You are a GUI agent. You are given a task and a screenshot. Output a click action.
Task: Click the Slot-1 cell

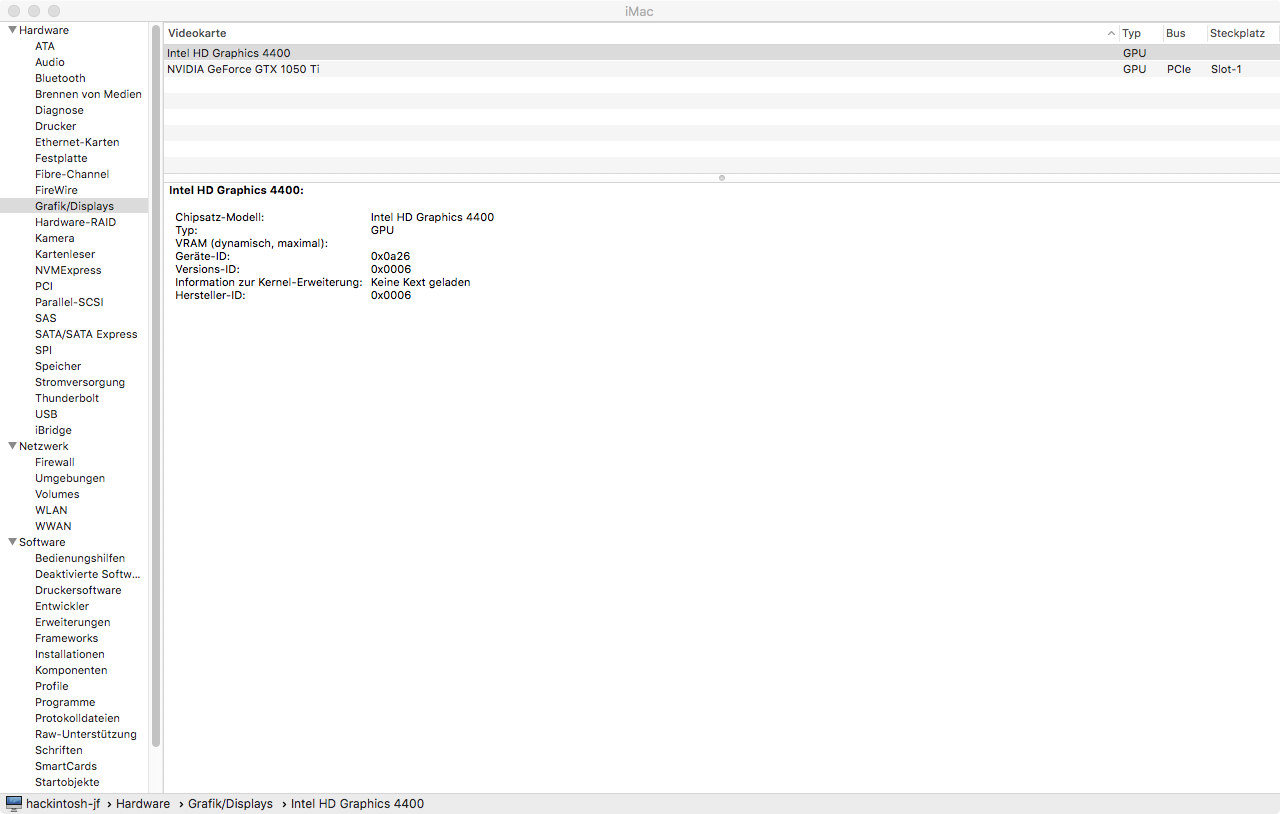pyautogui.click(x=1226, y=69)
